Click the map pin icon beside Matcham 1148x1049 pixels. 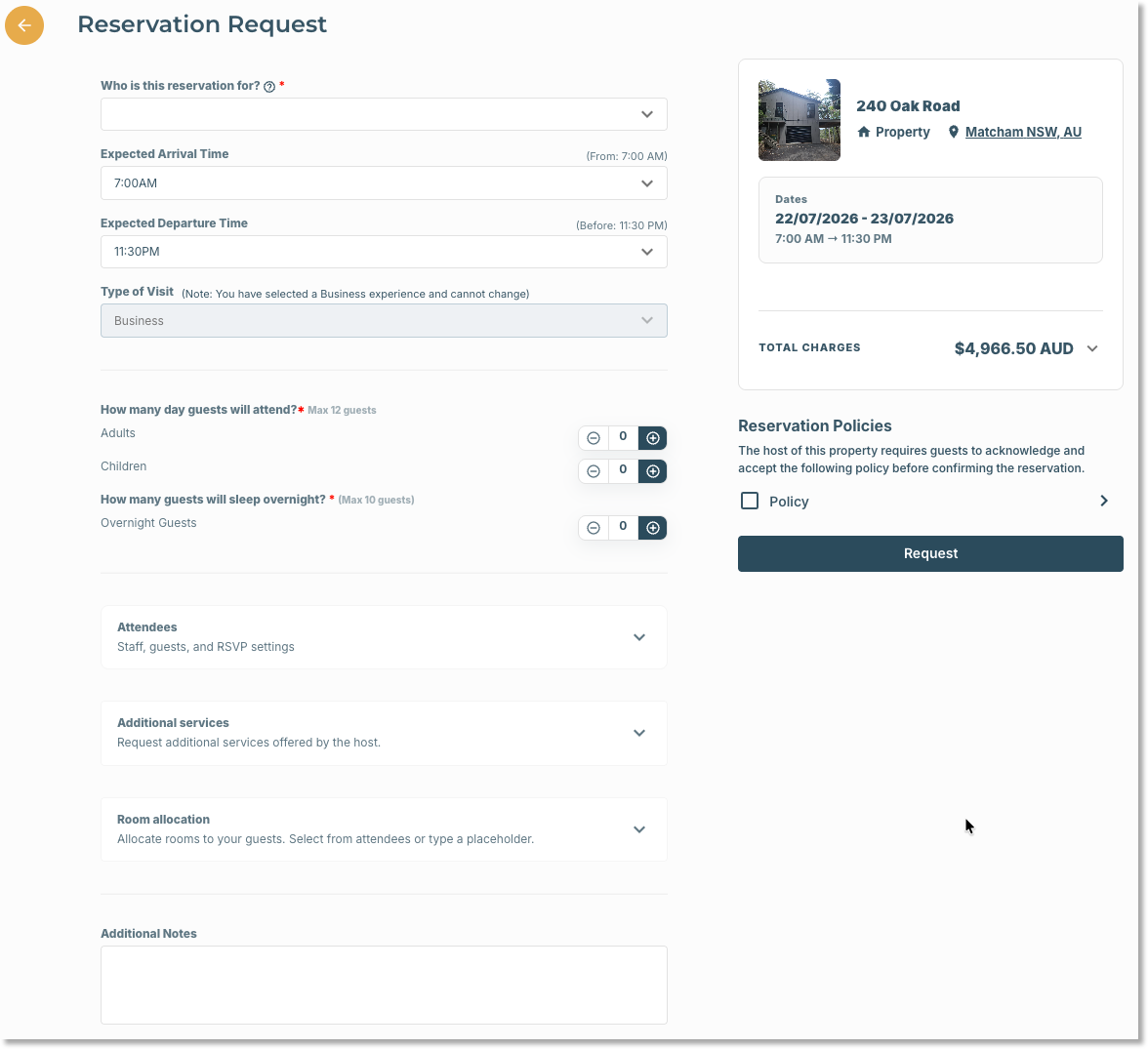953,132
